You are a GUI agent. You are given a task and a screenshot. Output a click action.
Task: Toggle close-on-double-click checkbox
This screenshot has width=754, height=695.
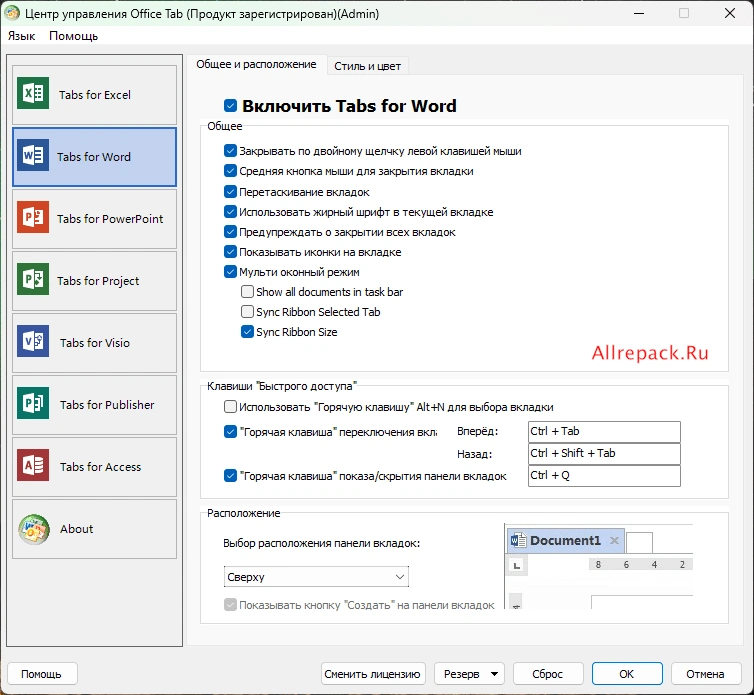click(x=230, y=151)
